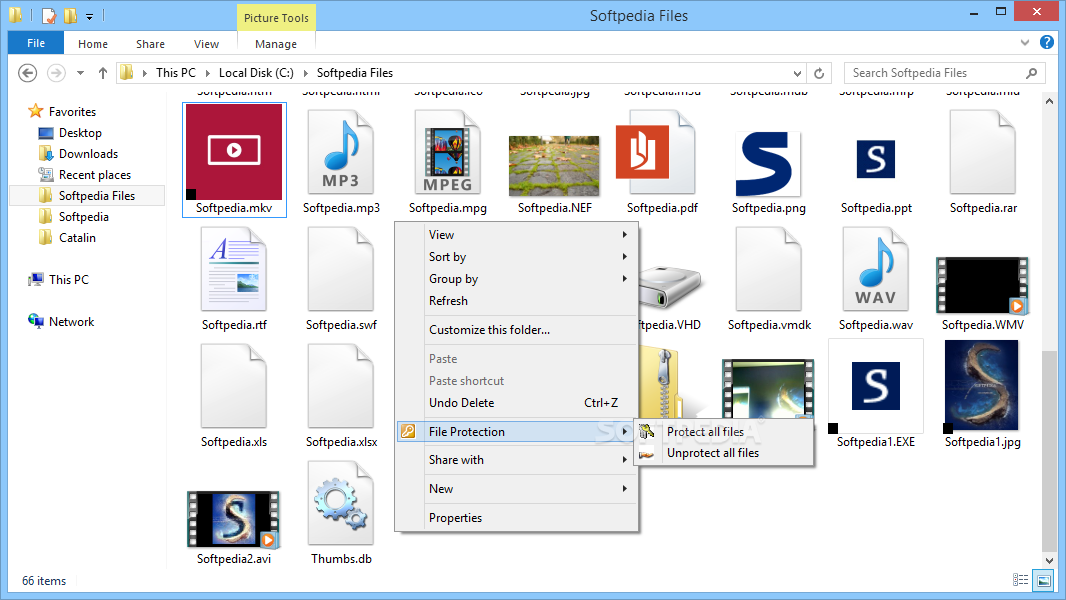
Task: Open the recent locations dropdown arrow
Action: 80,73
